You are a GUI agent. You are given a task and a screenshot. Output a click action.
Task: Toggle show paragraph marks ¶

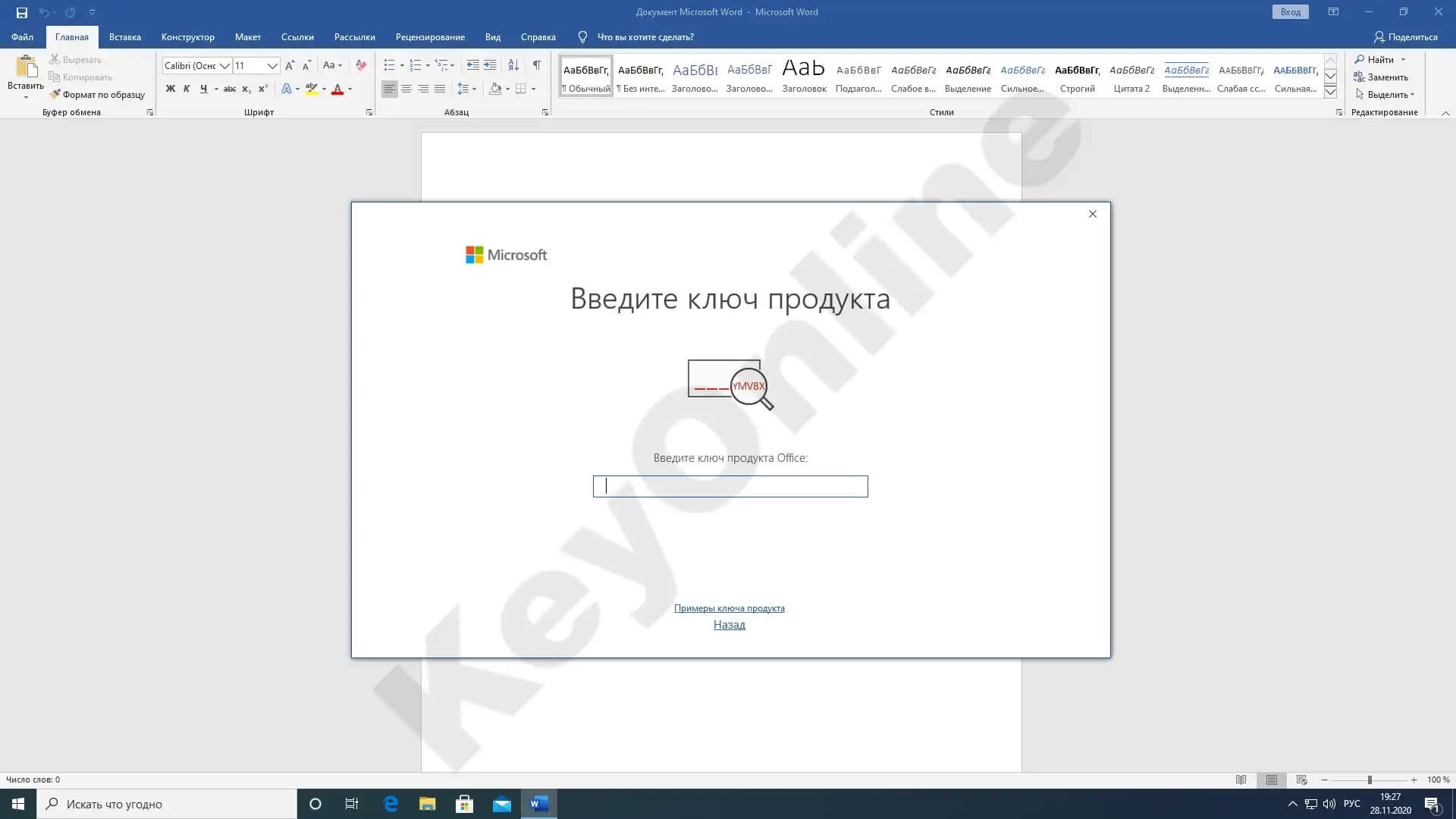point(537,65)
